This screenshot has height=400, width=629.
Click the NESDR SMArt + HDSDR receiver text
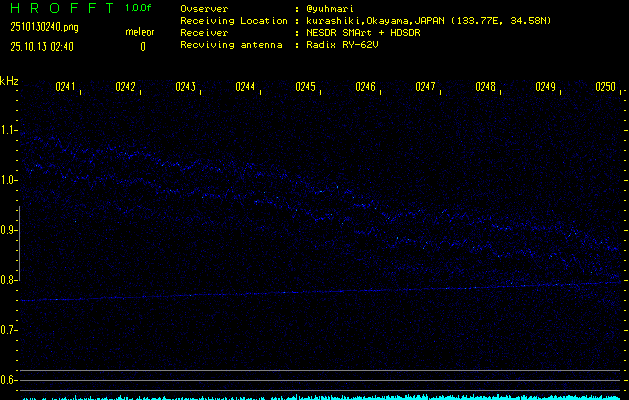tap(362, 32)
